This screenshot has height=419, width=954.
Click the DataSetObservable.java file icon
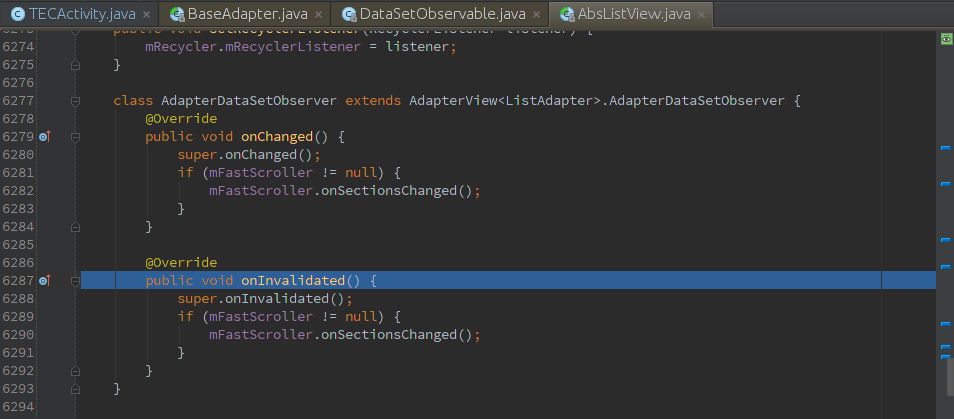[349, 14]
